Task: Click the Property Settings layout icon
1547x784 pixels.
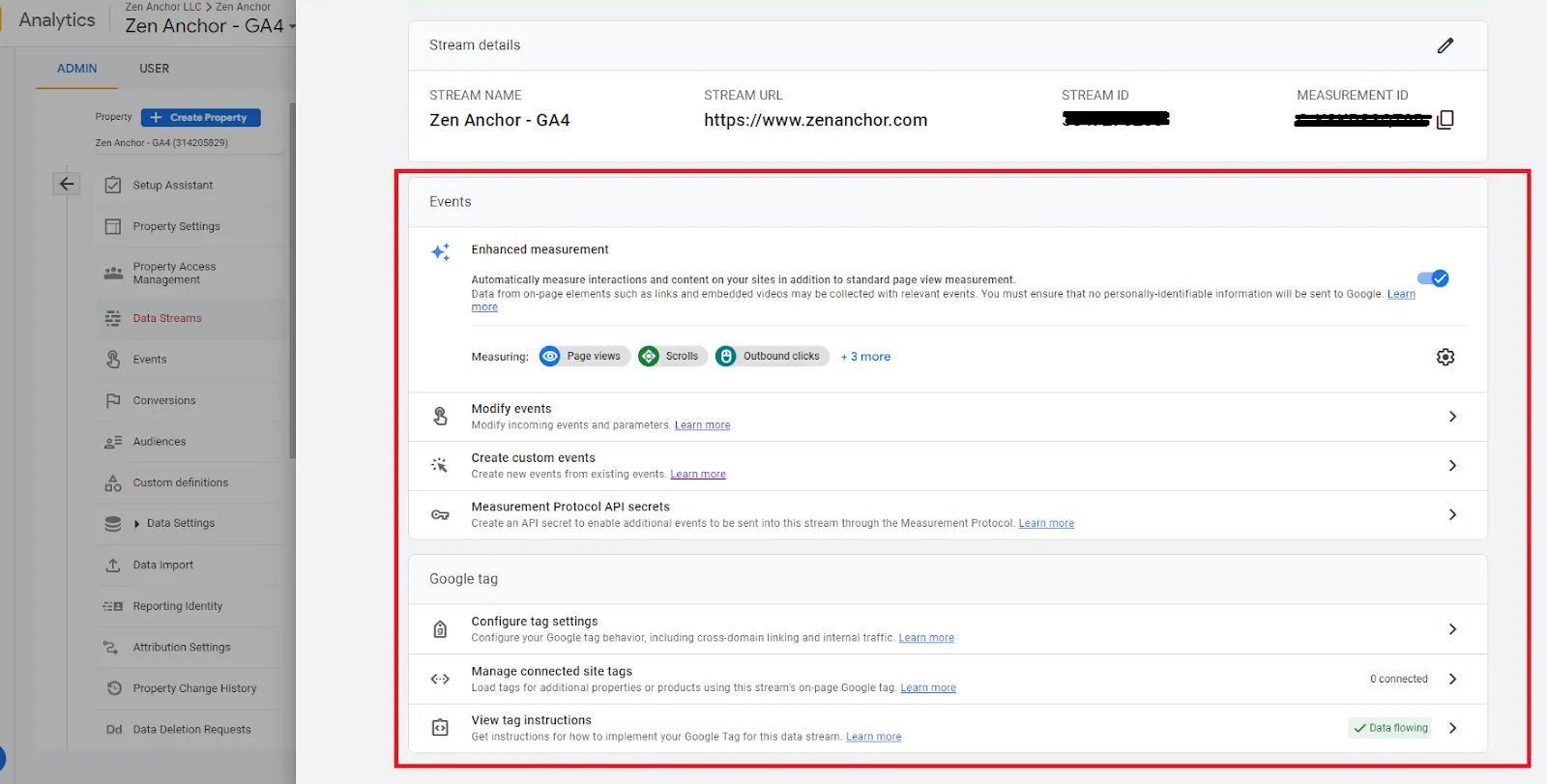Action: 113,226
